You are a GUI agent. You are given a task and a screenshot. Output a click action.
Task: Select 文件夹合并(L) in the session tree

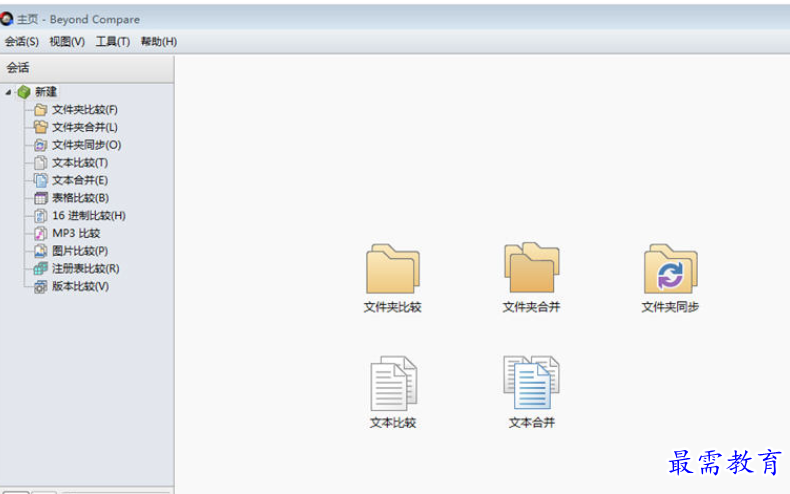tap(85, 127)
